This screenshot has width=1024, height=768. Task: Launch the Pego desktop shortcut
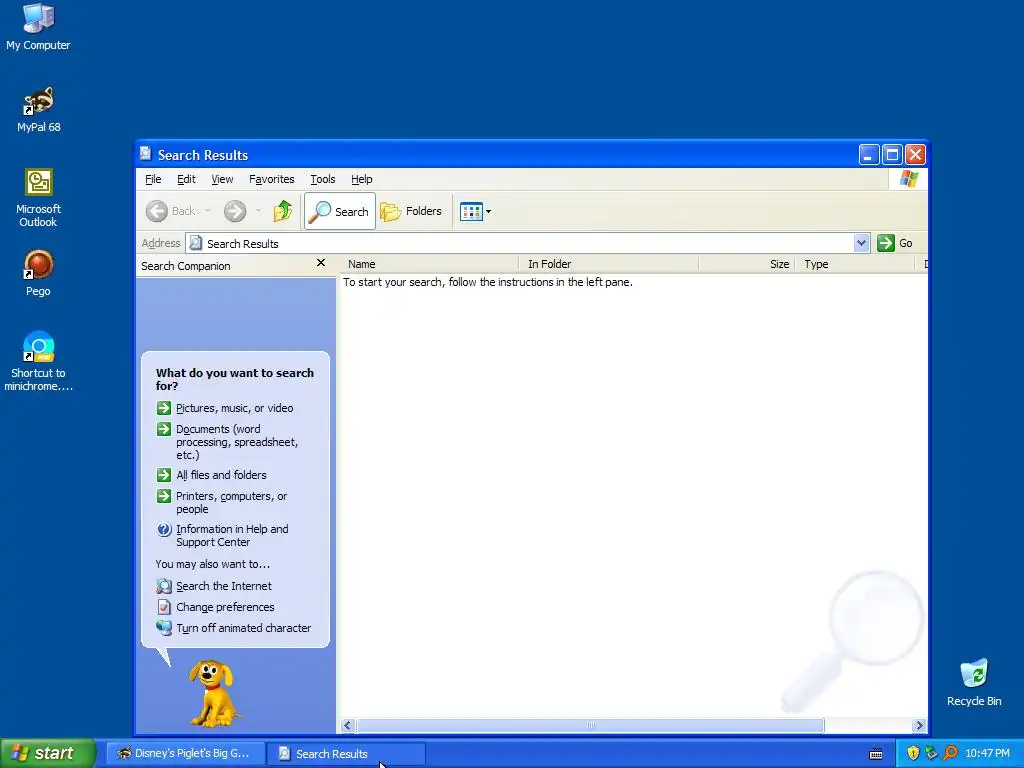[39, 273]
